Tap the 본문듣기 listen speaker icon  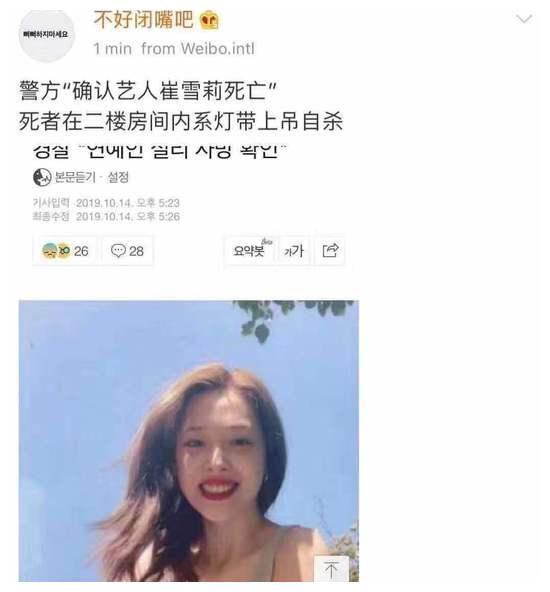pyautogui.click(x=42, y=177)
